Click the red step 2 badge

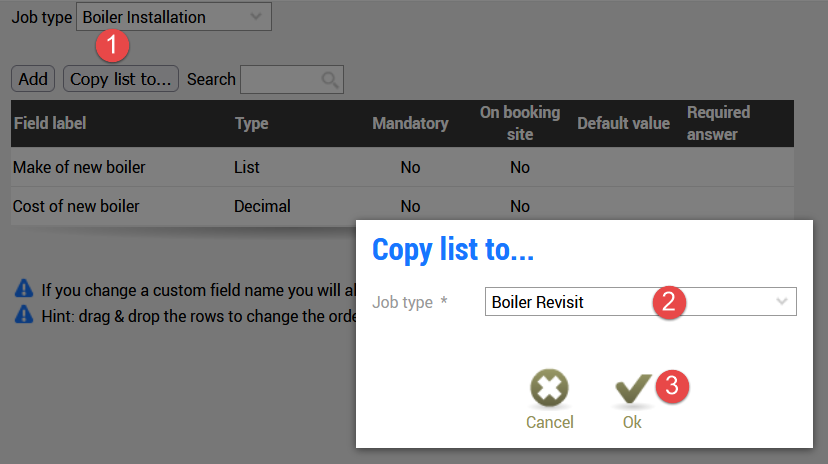point(671,302)
